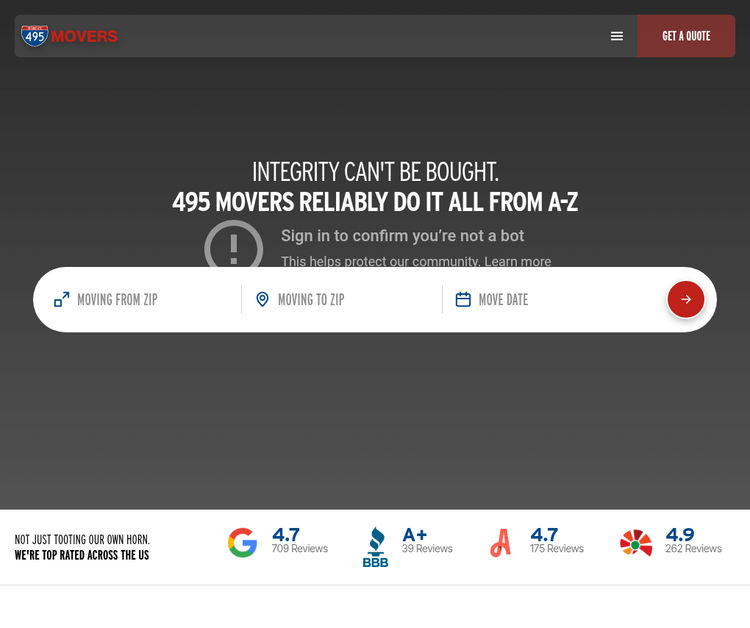Click the calendar icon

[463, 299]
